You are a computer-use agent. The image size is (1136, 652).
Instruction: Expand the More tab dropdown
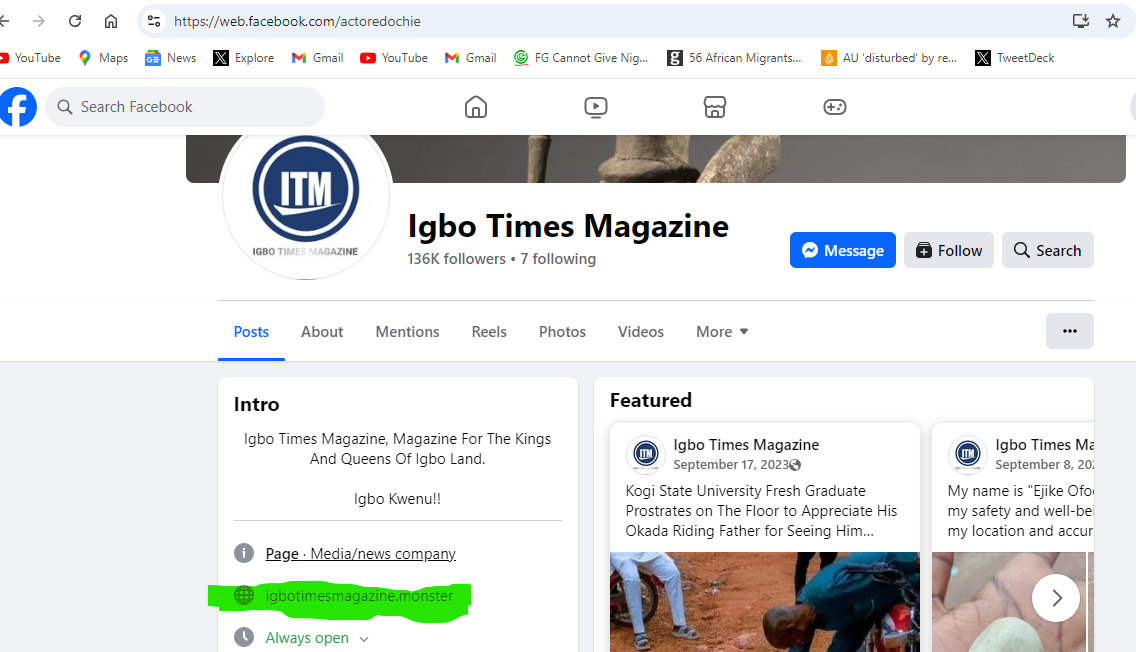(722, 332)
